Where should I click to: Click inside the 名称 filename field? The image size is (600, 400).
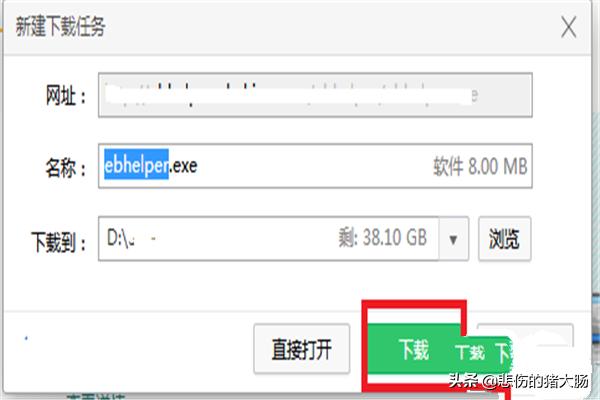click(x=315, y=166)
